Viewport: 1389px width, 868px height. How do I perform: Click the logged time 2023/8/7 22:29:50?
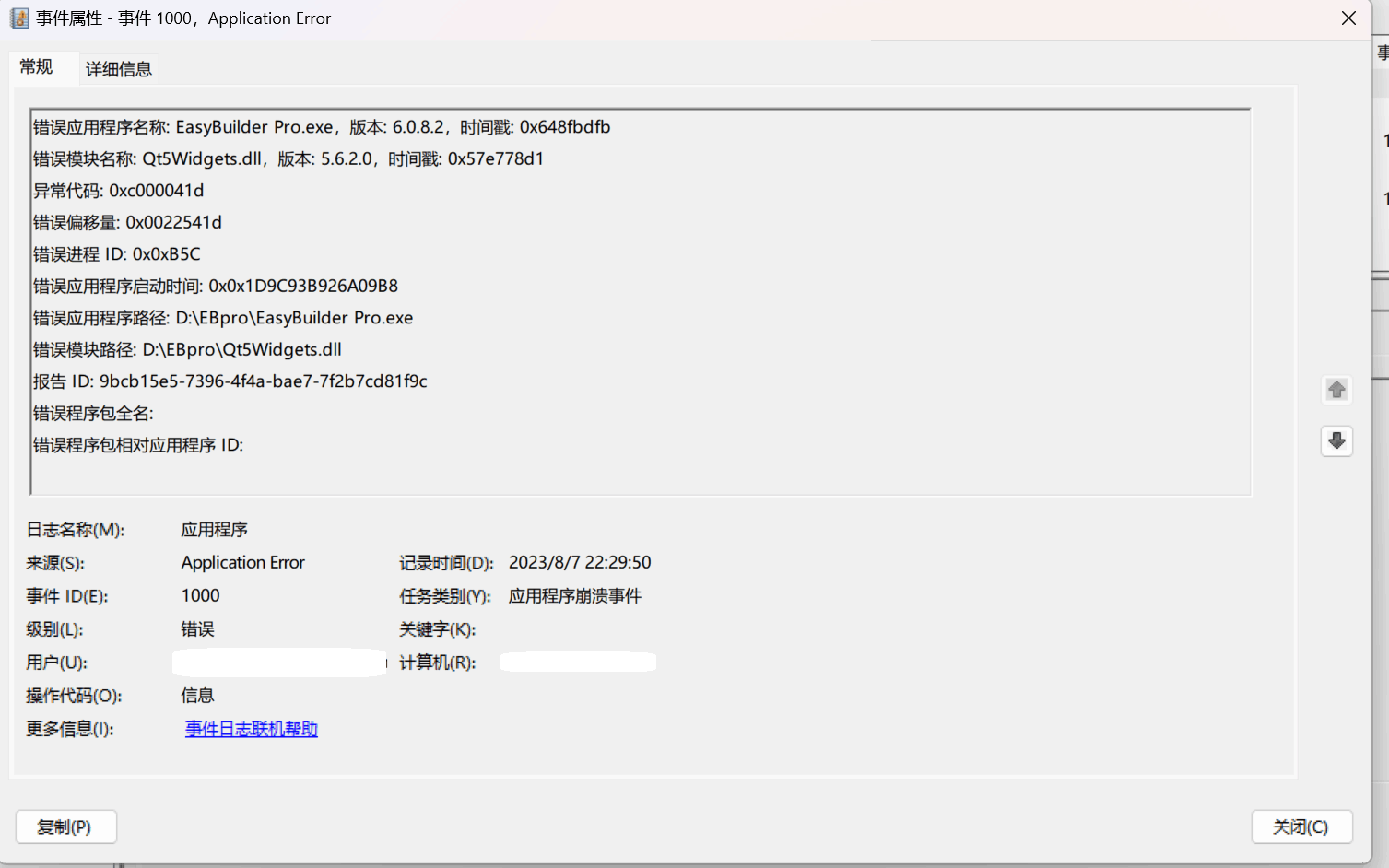click(x=580, y=562)
